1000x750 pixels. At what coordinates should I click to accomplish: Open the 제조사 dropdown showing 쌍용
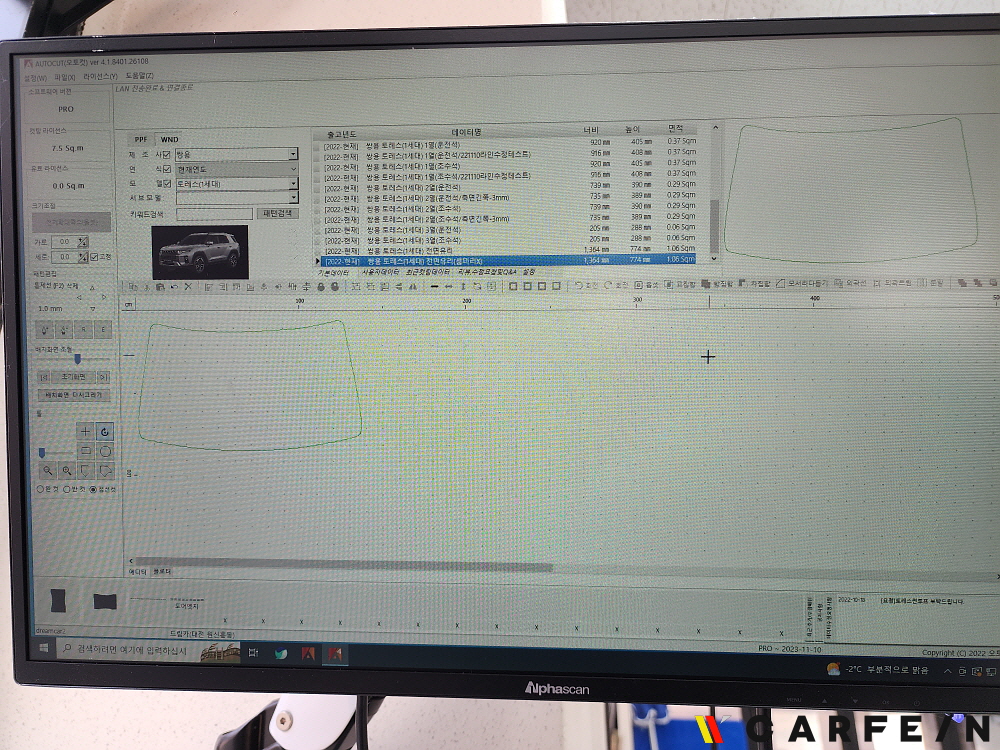(x=293, y=155)
